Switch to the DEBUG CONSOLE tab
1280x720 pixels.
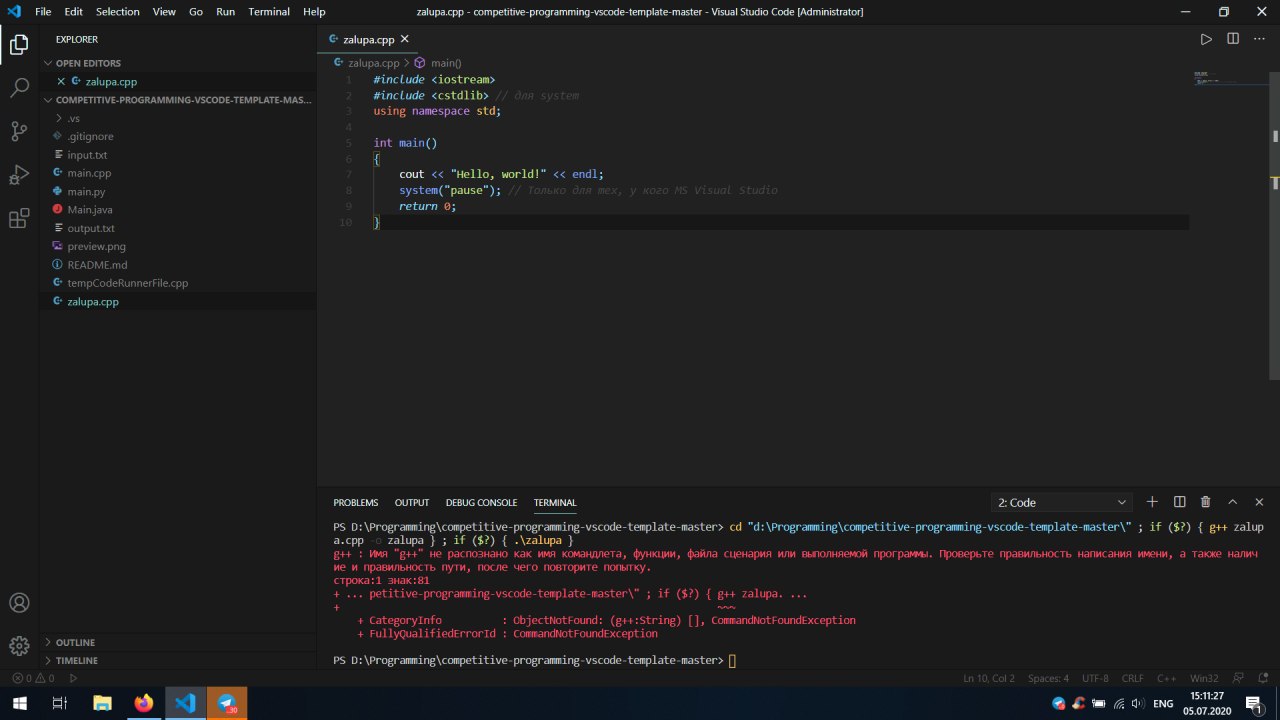click(x=481, y=503)
